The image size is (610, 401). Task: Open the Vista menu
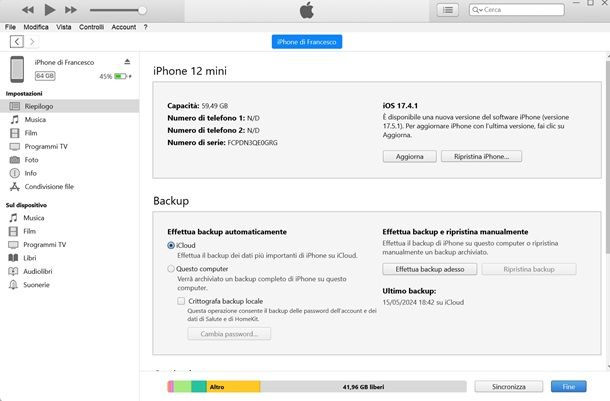(63, 27)
